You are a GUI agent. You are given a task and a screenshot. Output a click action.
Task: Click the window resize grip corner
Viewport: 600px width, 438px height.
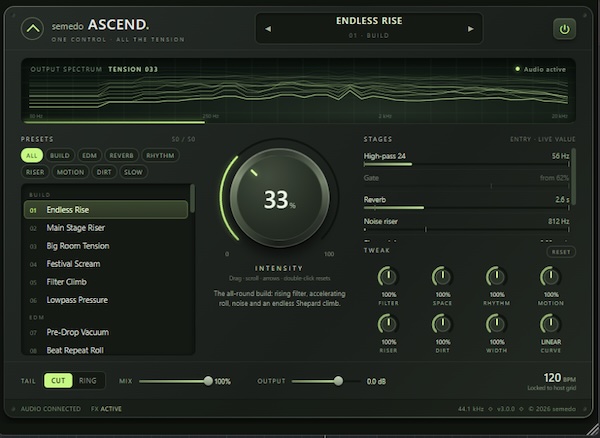tap(592, 430)
